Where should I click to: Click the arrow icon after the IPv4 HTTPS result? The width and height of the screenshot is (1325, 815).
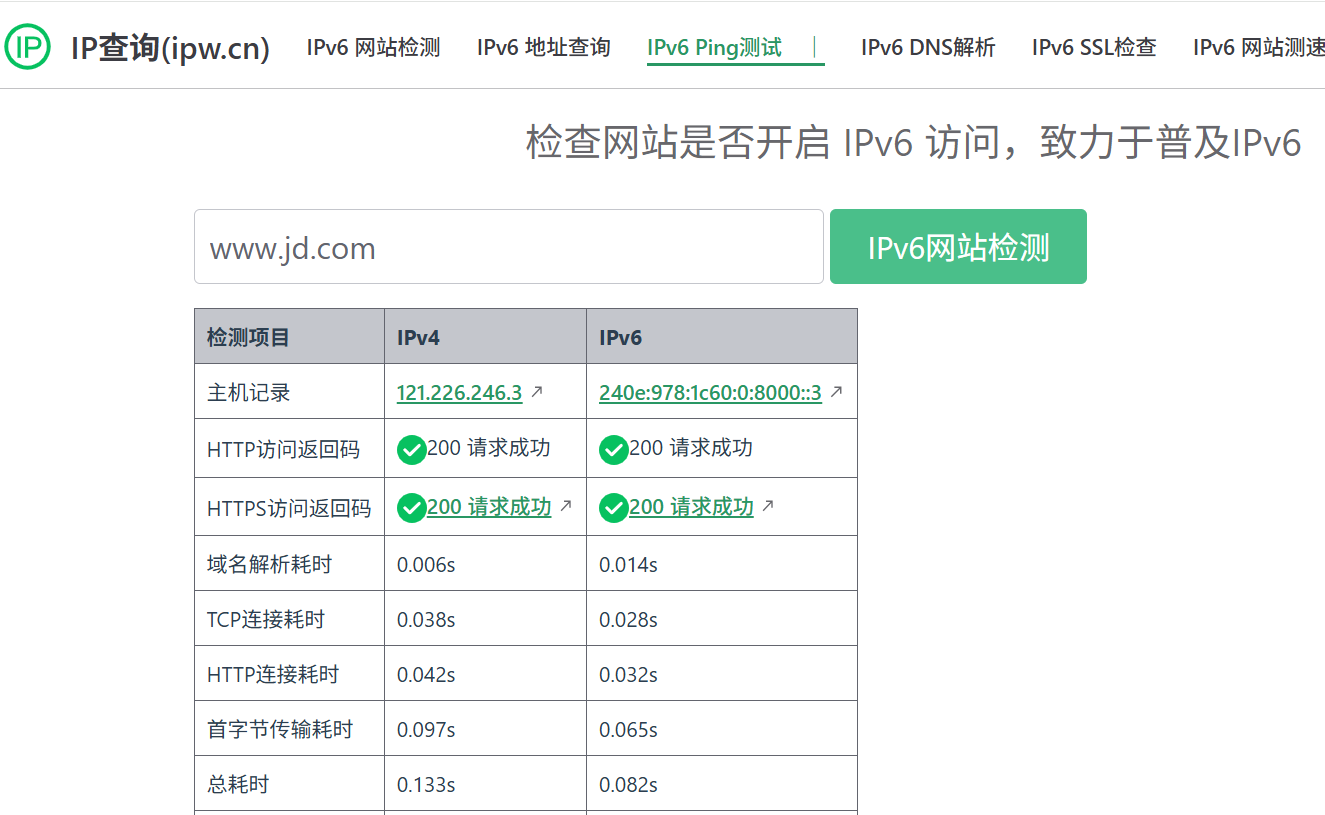point(566,506)
